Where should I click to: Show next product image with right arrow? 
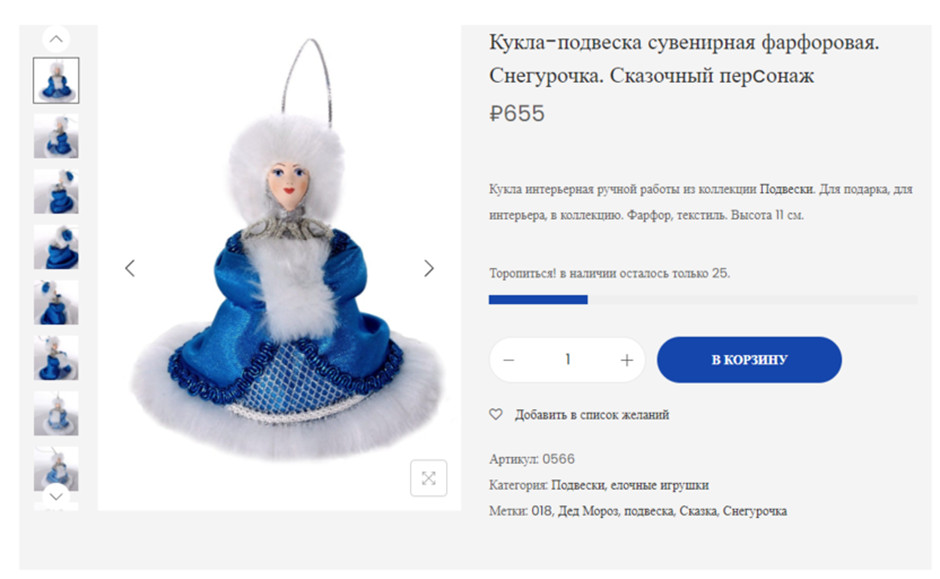pos(429,268)
